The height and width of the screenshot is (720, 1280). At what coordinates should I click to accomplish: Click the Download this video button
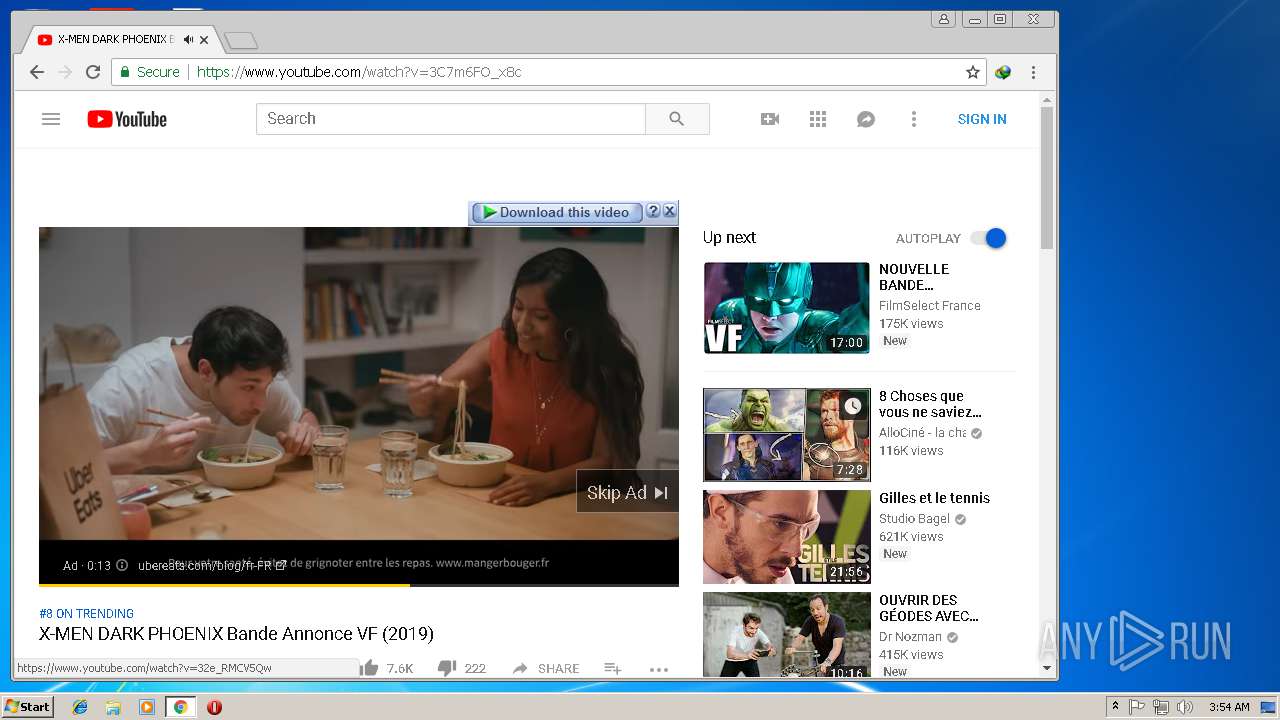point(557,212)
